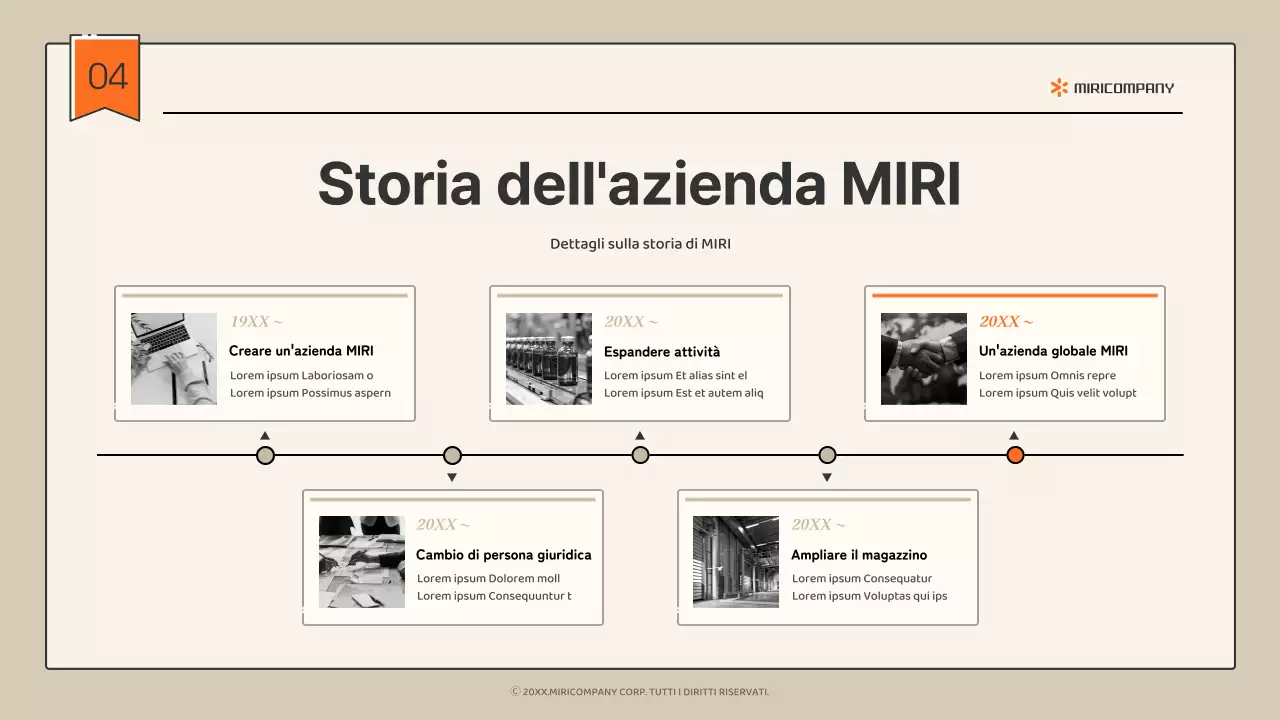
Task: Click the "Ampliare il magazzino" heading
Action: click(x=860, y=555)
